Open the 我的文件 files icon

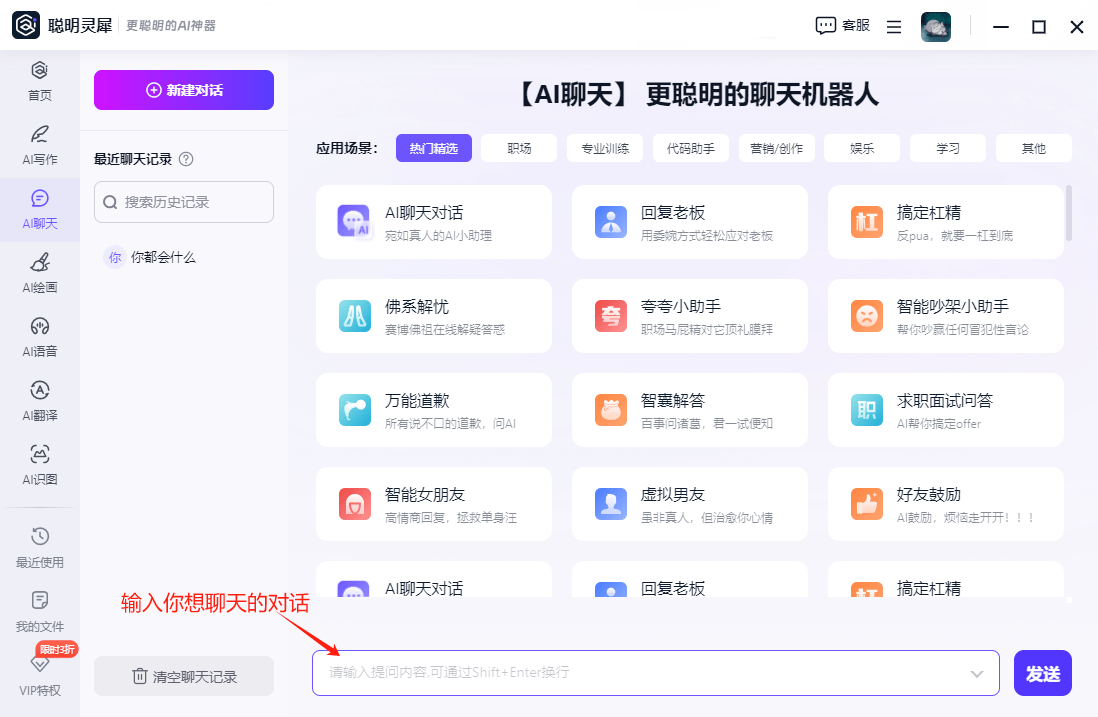[39, 610]
